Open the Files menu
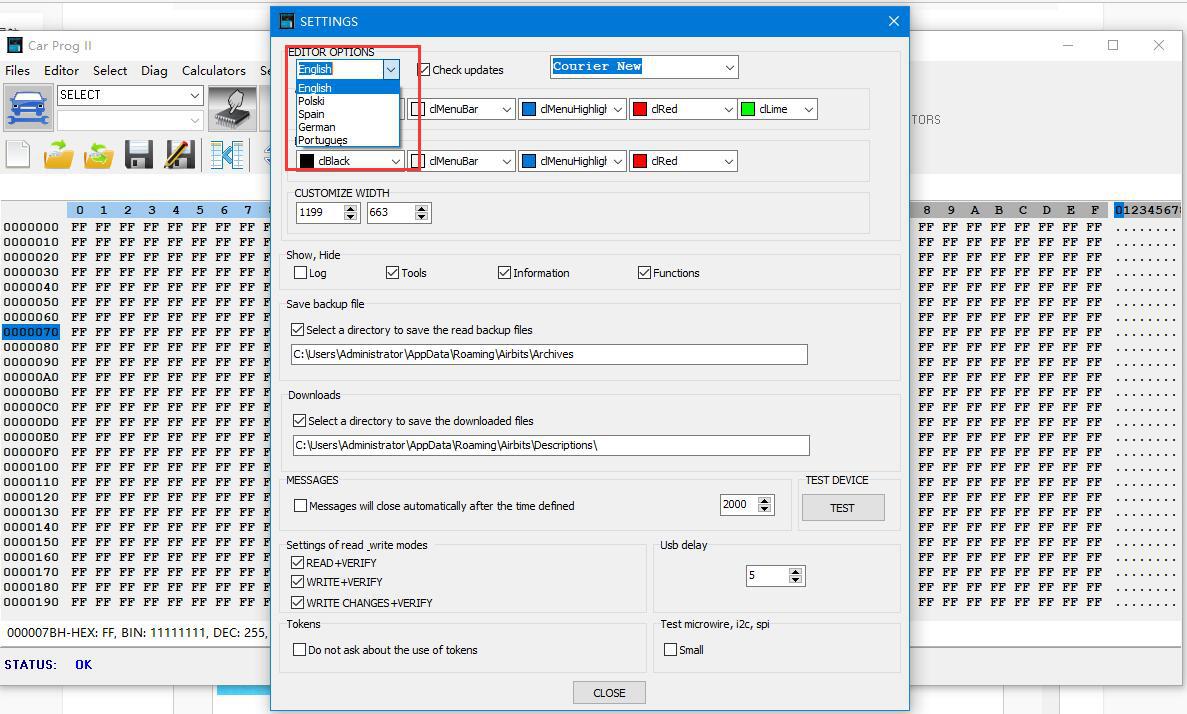The height and width of the screenshot is (714, 1187). coord(17,70)
